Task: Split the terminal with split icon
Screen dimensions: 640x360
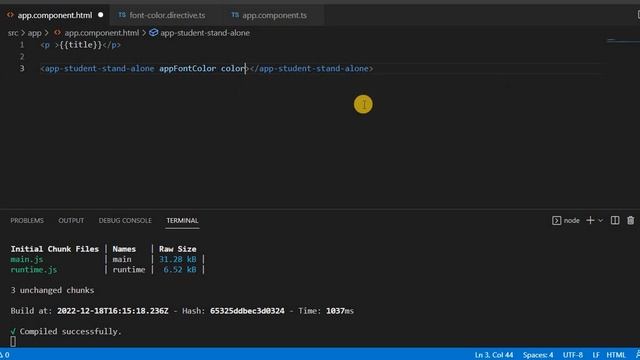Action: coord(615,220)
